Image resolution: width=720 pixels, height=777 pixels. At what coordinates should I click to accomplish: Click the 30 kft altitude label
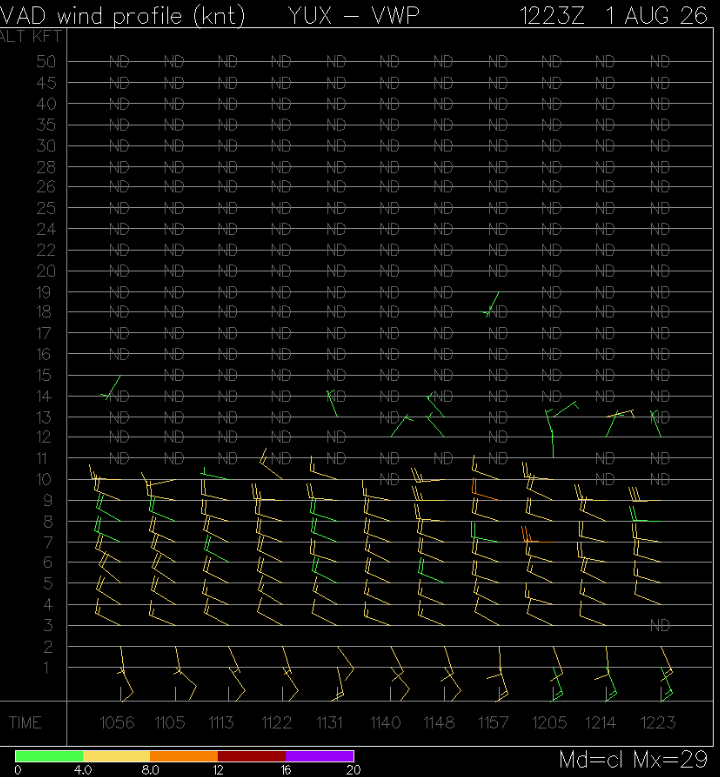[x=46, y=146]
